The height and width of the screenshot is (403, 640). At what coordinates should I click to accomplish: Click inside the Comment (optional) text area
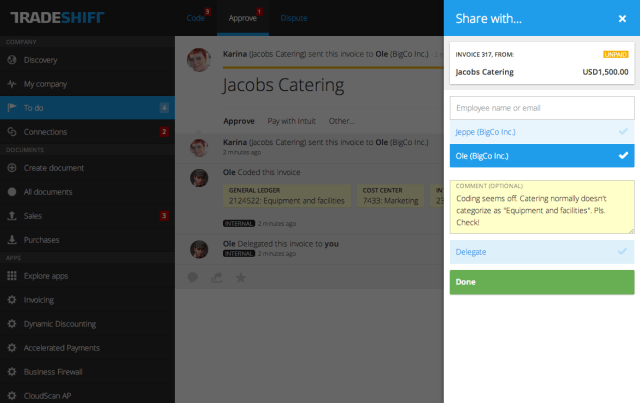click(x=542, y=207)
